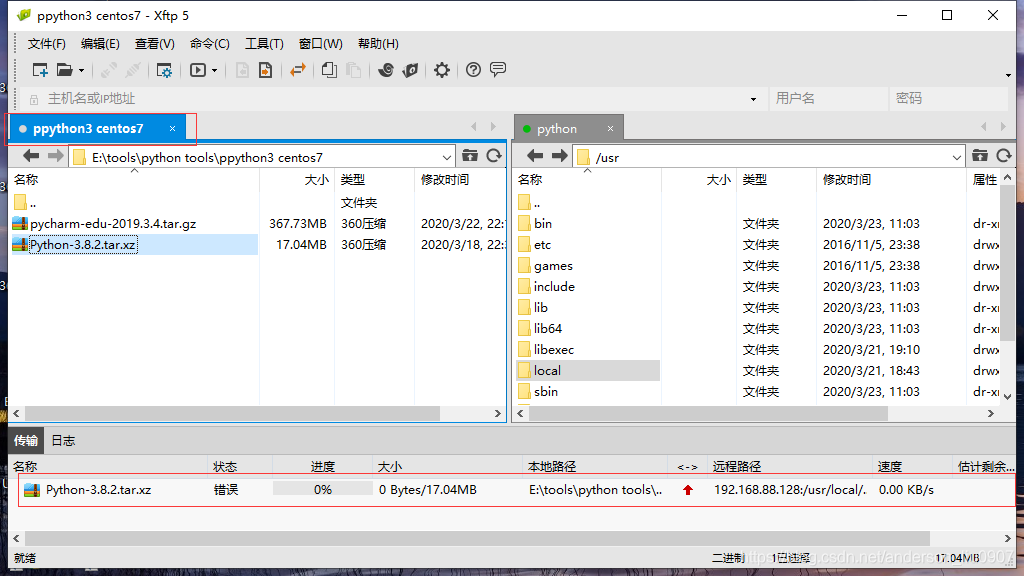Image resolution: width=1024 pixels, height=576 pixels.
Task: Expand the run command dropdown arrow
Action: [214, 71]
